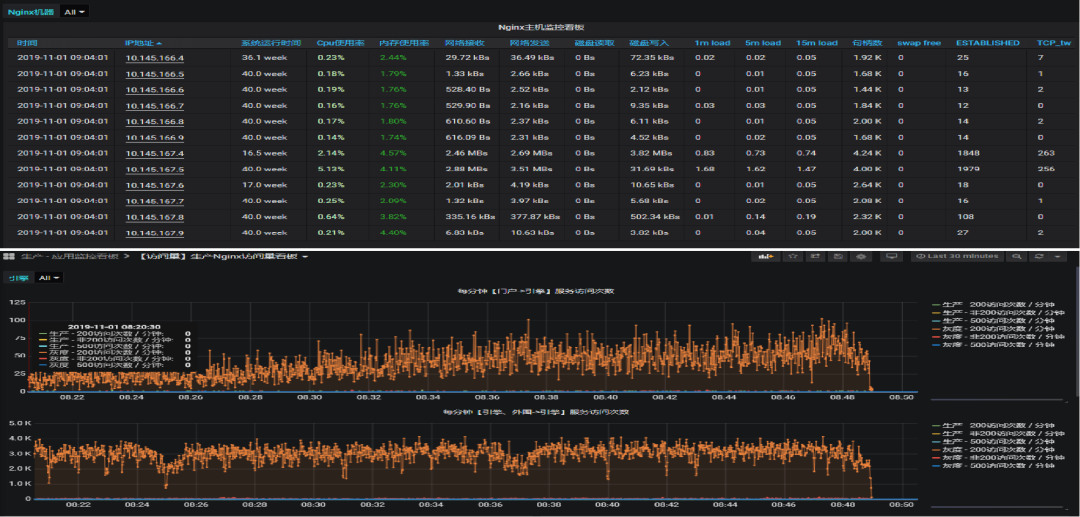Expand the Nginx机器 All dropdown
This screenshot has width=1080, height=517.
(74, 12)
